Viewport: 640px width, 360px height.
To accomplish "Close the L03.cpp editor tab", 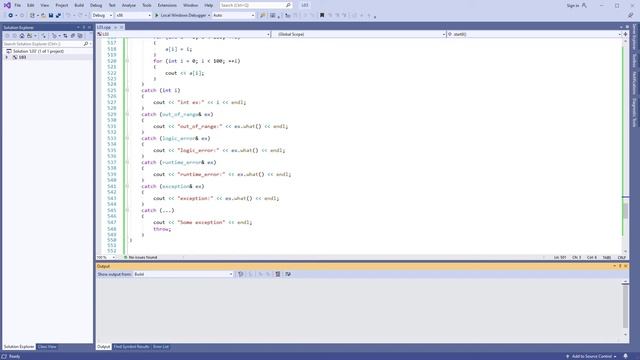I will click(x=121, y=27).
